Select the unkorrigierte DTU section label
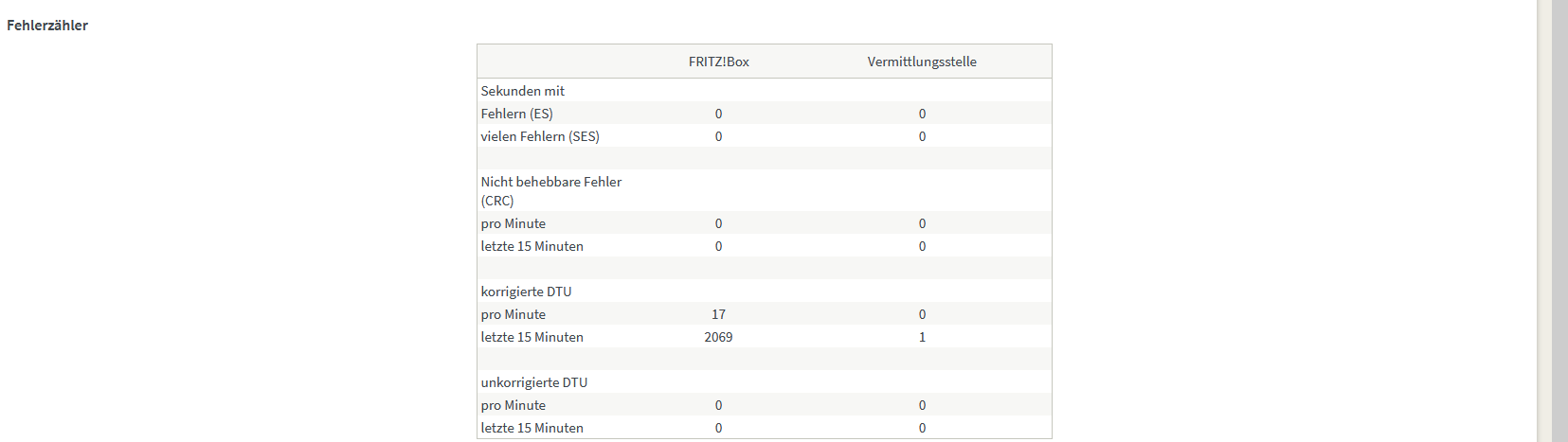This screenshot has width=1568, height=442. (533, 382)
